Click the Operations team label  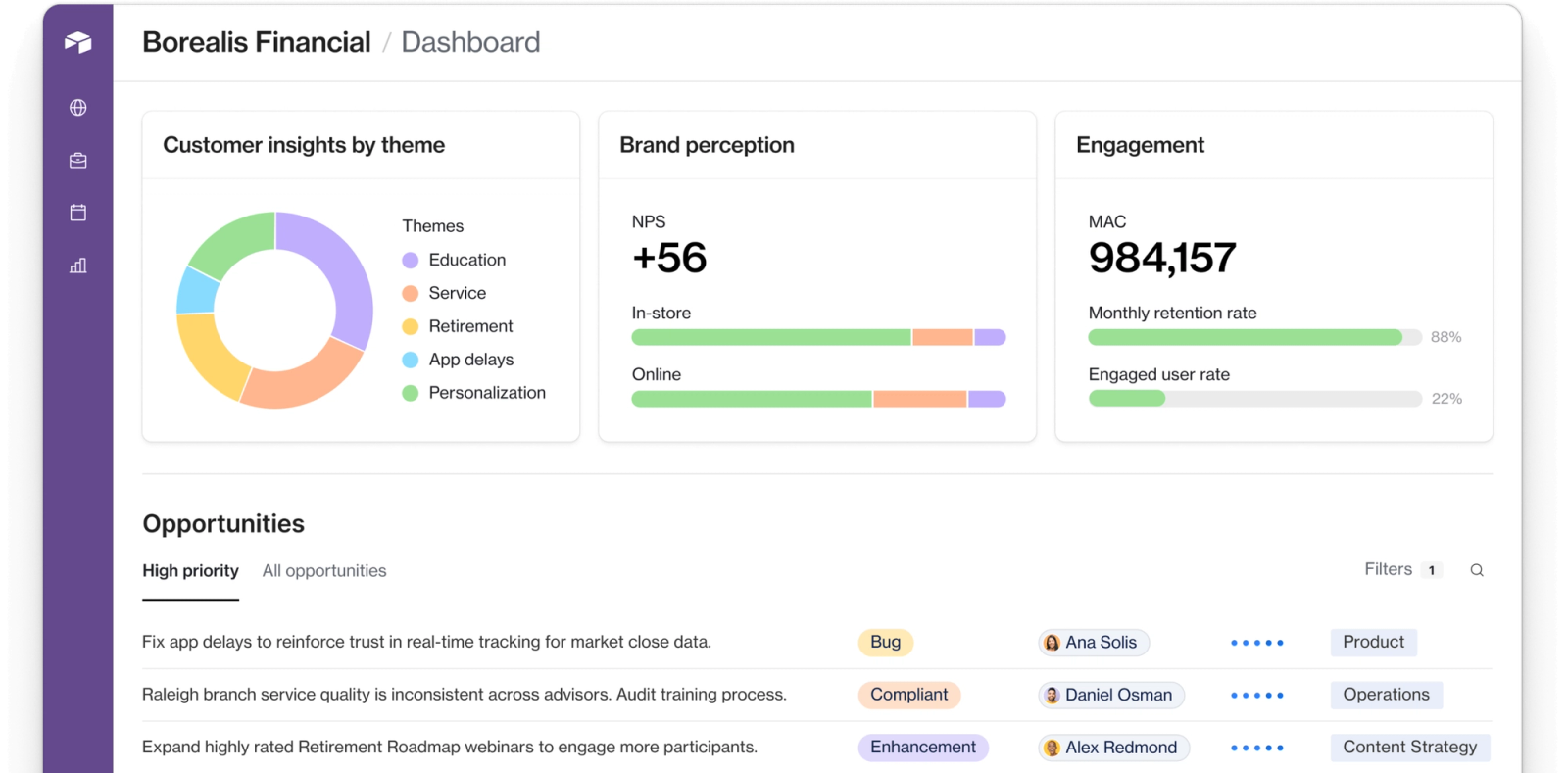[1386, 695]
